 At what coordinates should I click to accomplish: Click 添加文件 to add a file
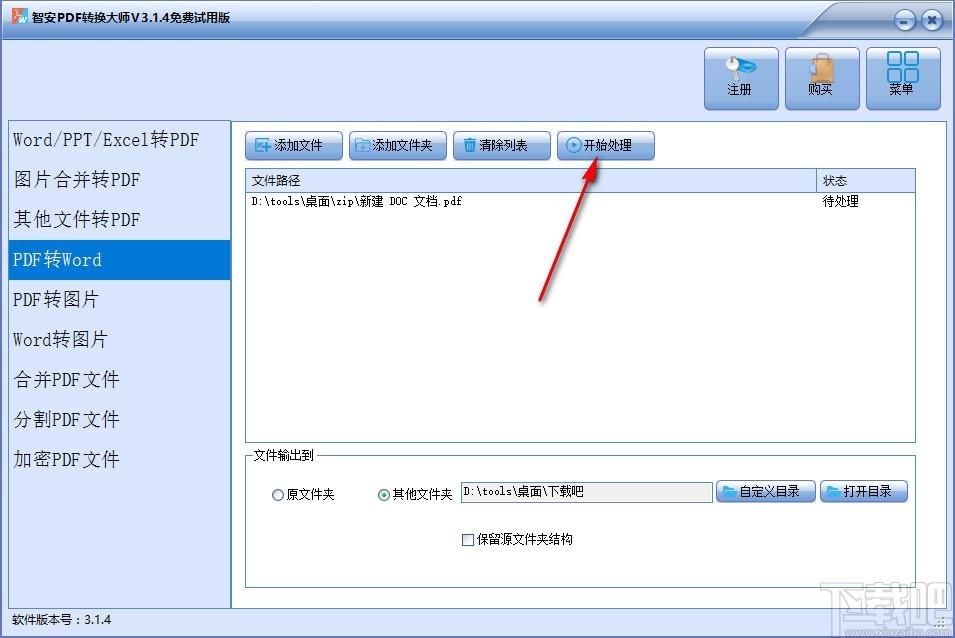pyautogui.click(x=294, y=145)
